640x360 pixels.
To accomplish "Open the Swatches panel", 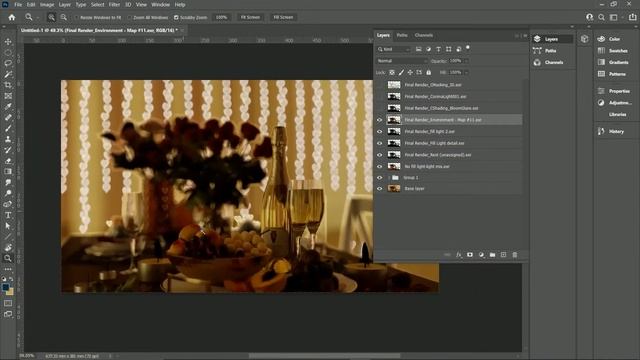I will tap(613, 51).
